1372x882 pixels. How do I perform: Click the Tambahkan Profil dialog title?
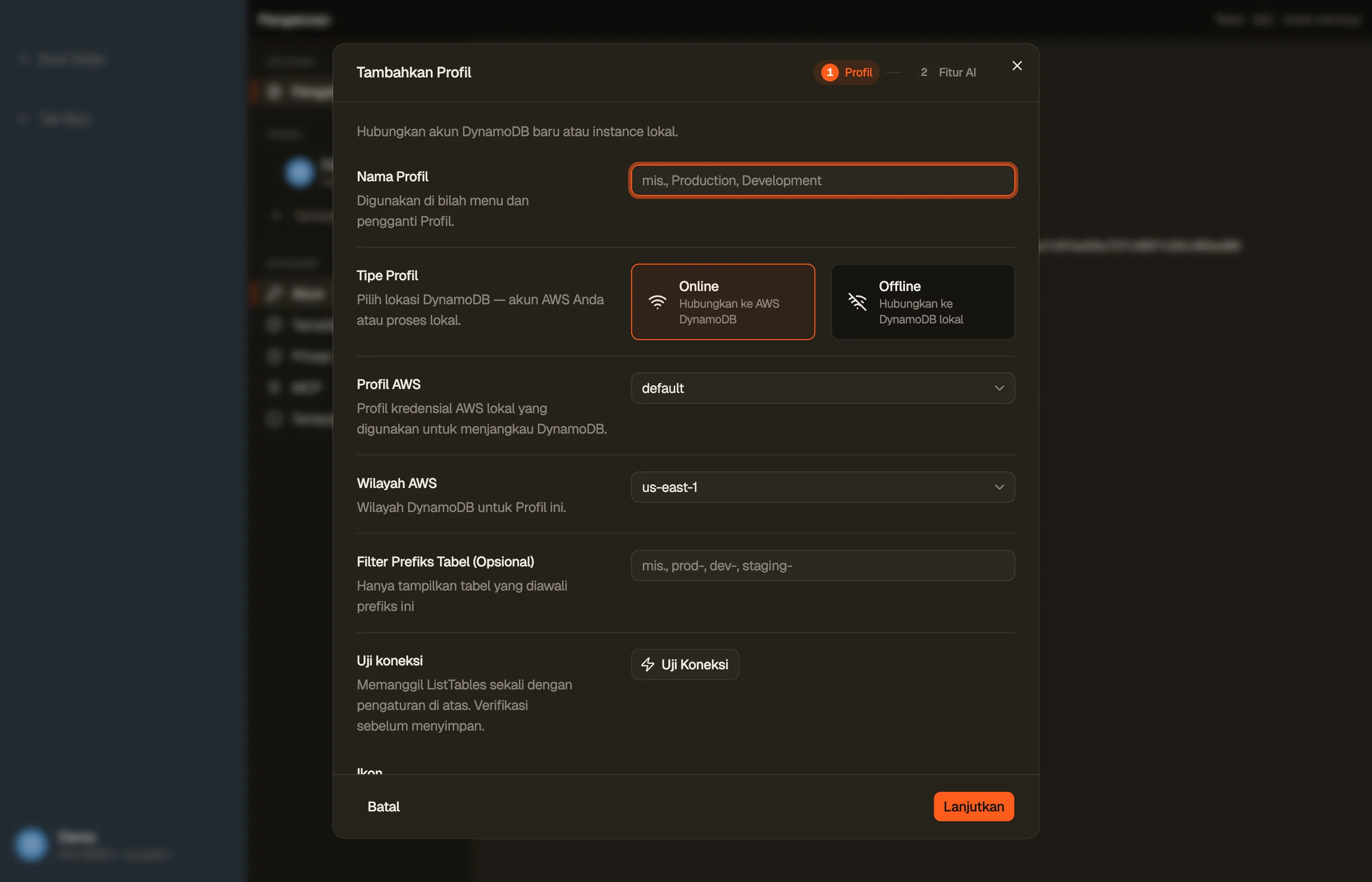click(x=414, y=72)
